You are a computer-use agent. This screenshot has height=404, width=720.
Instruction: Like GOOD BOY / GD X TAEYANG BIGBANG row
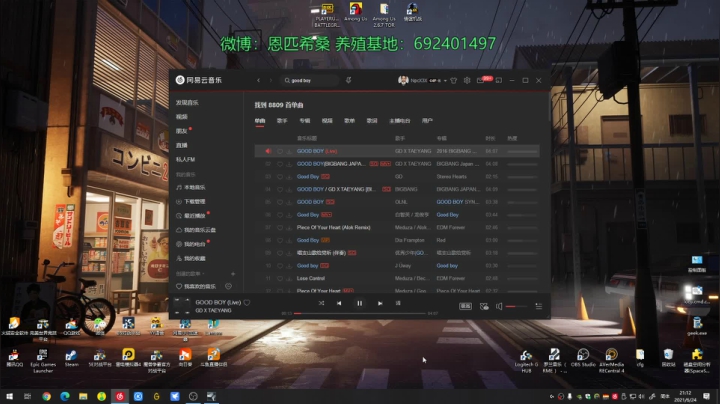(280, 189)
